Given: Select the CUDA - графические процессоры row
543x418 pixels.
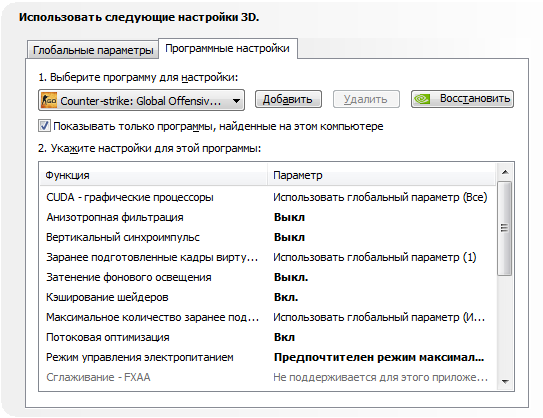Looking at the screenshot, I should [x=269, y=197].
